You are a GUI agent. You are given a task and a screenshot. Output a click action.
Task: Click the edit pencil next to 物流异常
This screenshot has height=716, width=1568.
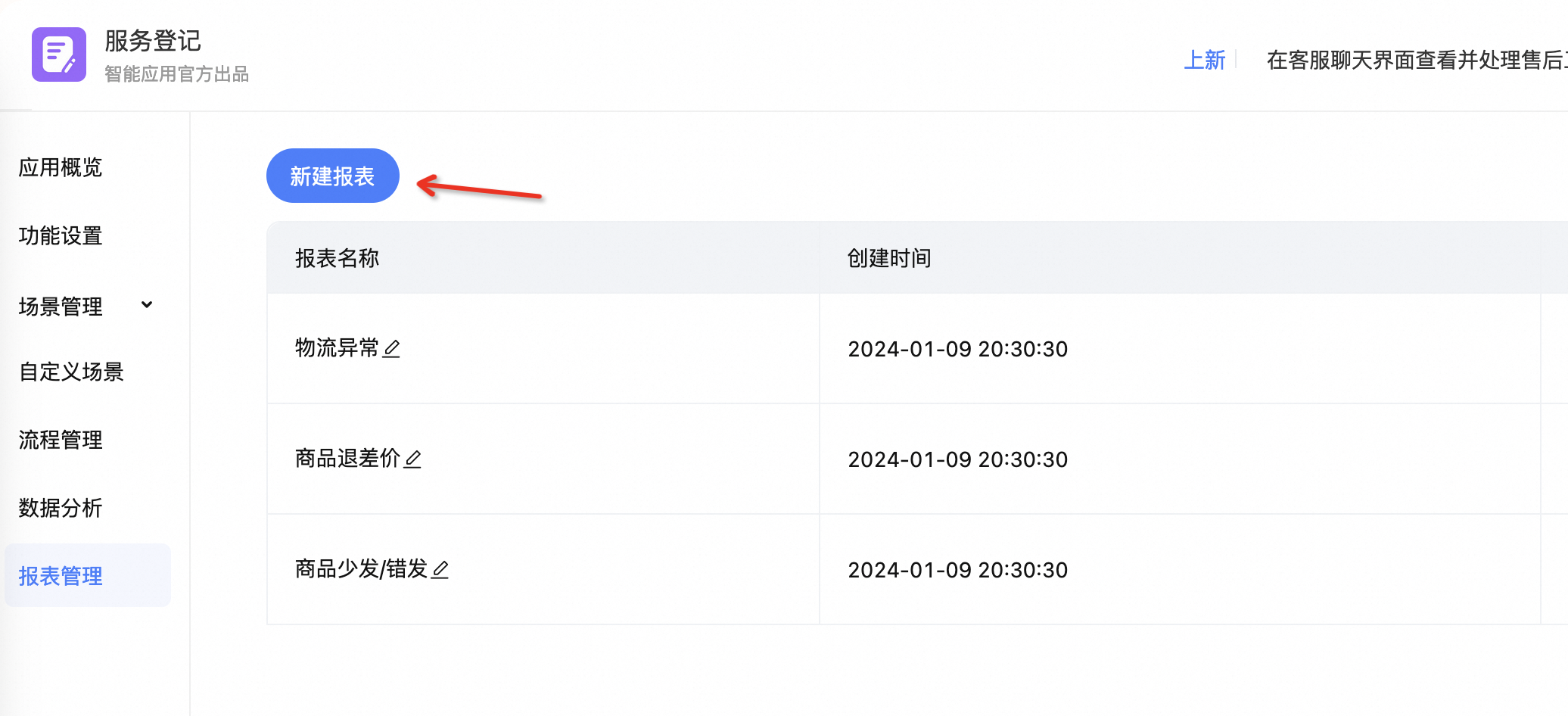click(391, 349)
